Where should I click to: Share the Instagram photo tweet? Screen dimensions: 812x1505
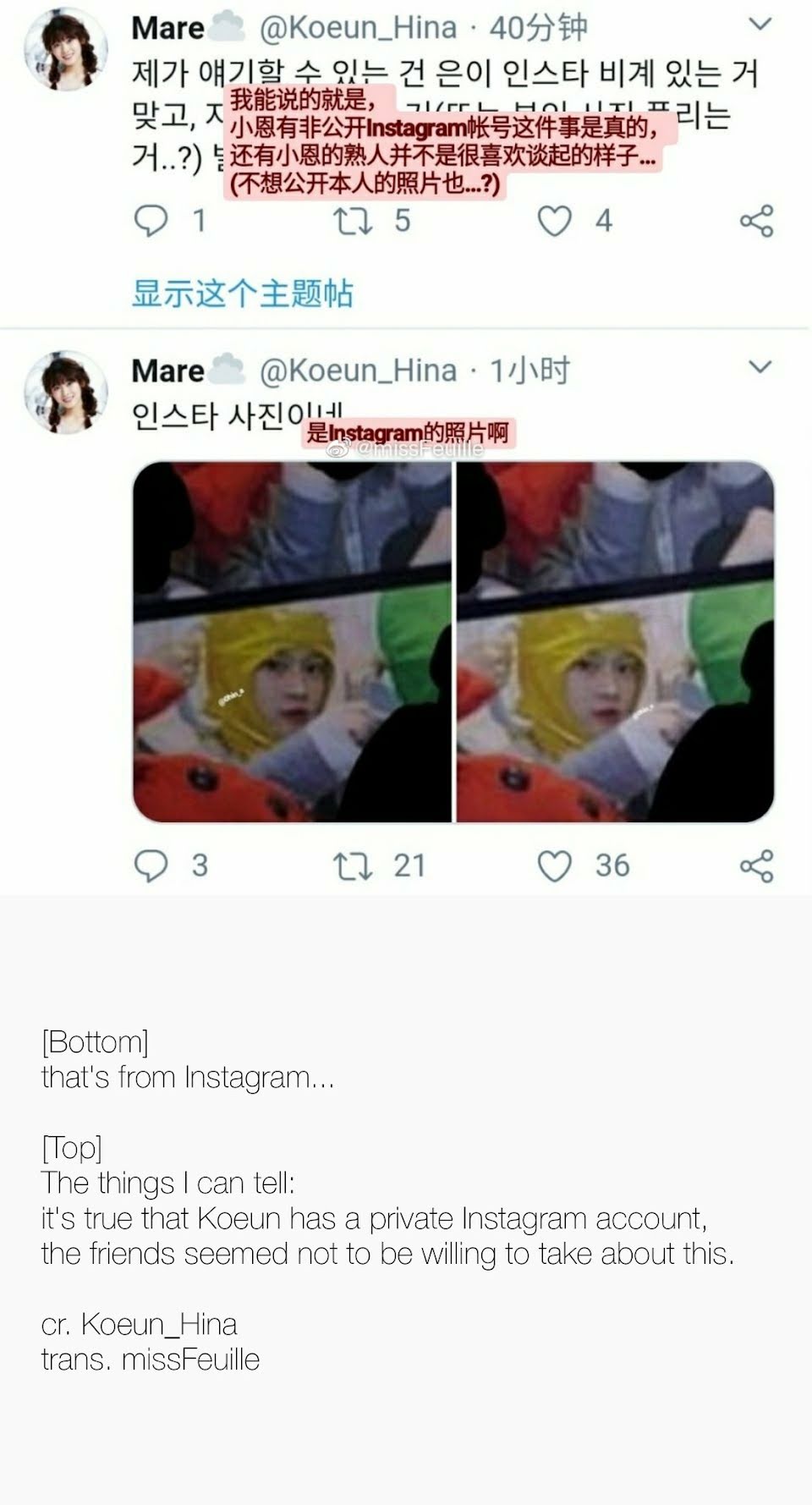(756, 866)
